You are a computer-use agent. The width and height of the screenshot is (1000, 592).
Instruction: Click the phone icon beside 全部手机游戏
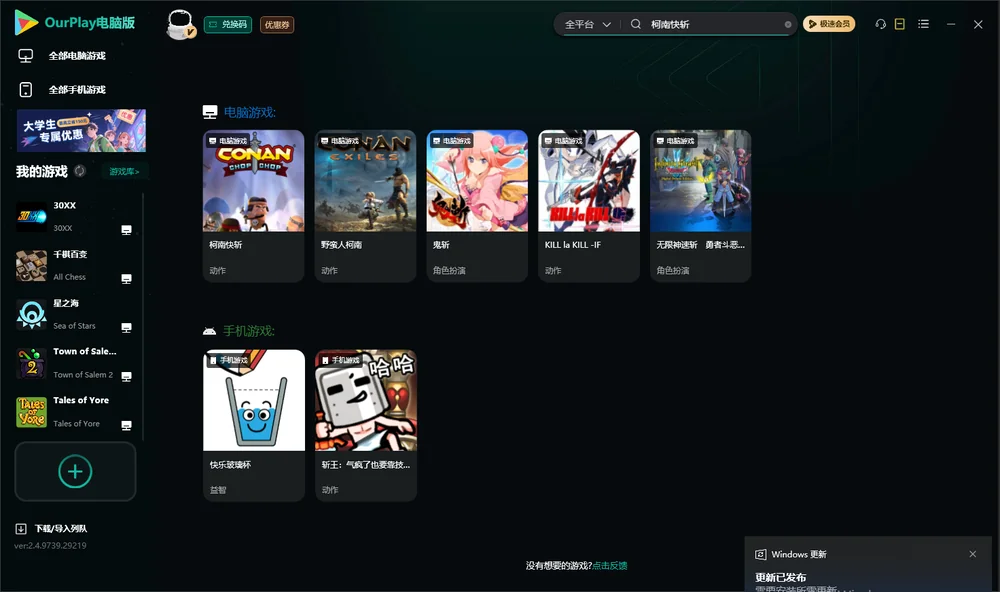[26, 89]
